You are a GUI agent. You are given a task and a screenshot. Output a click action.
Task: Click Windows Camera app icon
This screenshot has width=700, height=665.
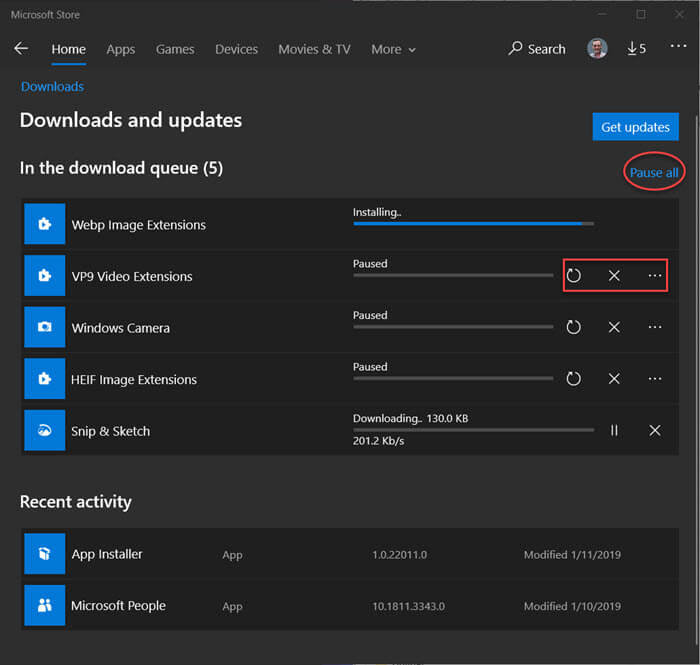45,327
